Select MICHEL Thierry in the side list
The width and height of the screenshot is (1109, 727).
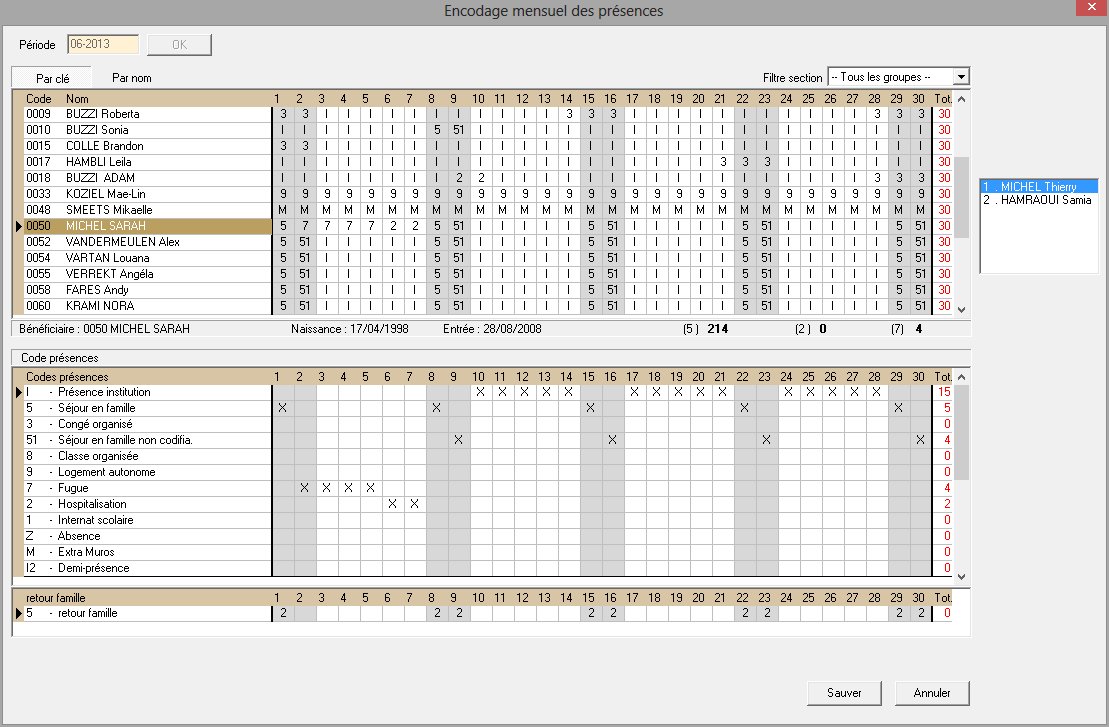click(1038, 187)
